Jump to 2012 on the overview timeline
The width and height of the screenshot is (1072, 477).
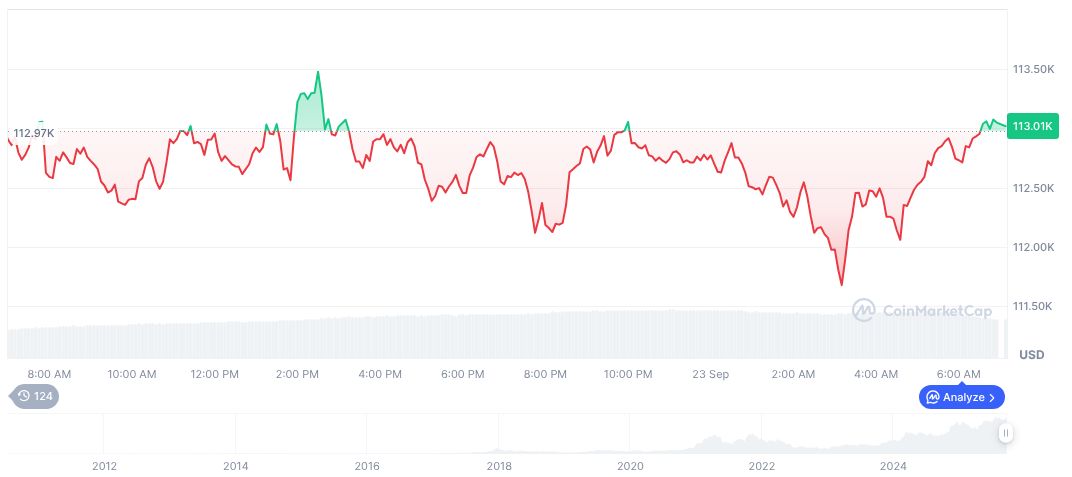104,465
